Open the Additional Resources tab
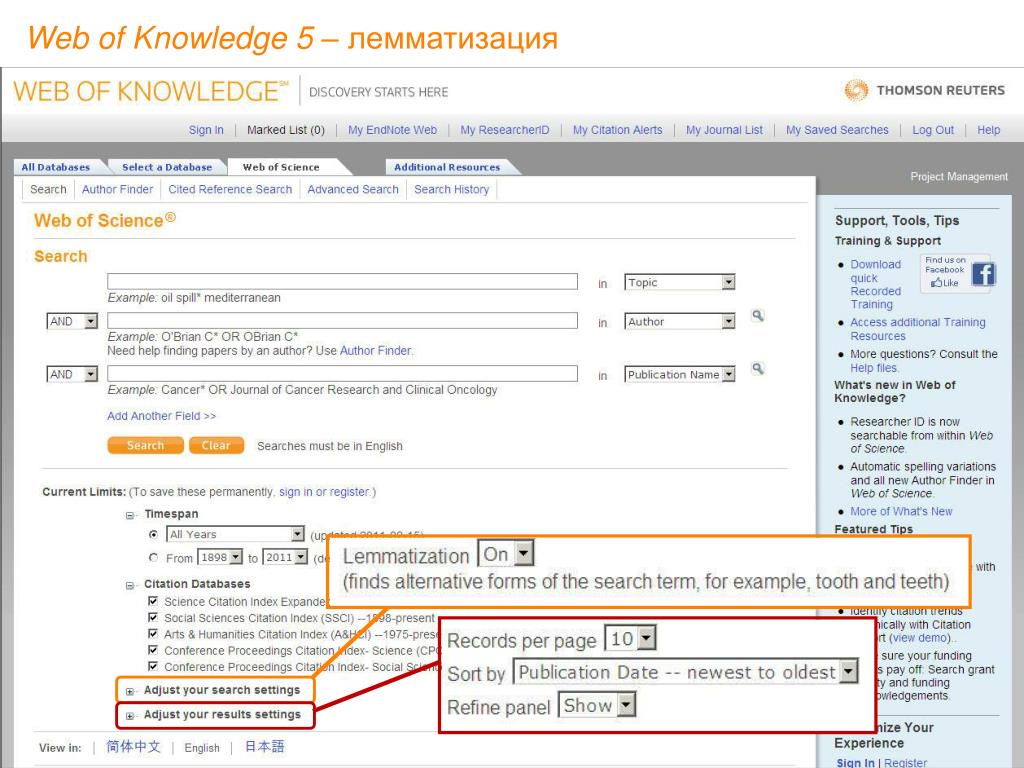 [447, 167]
